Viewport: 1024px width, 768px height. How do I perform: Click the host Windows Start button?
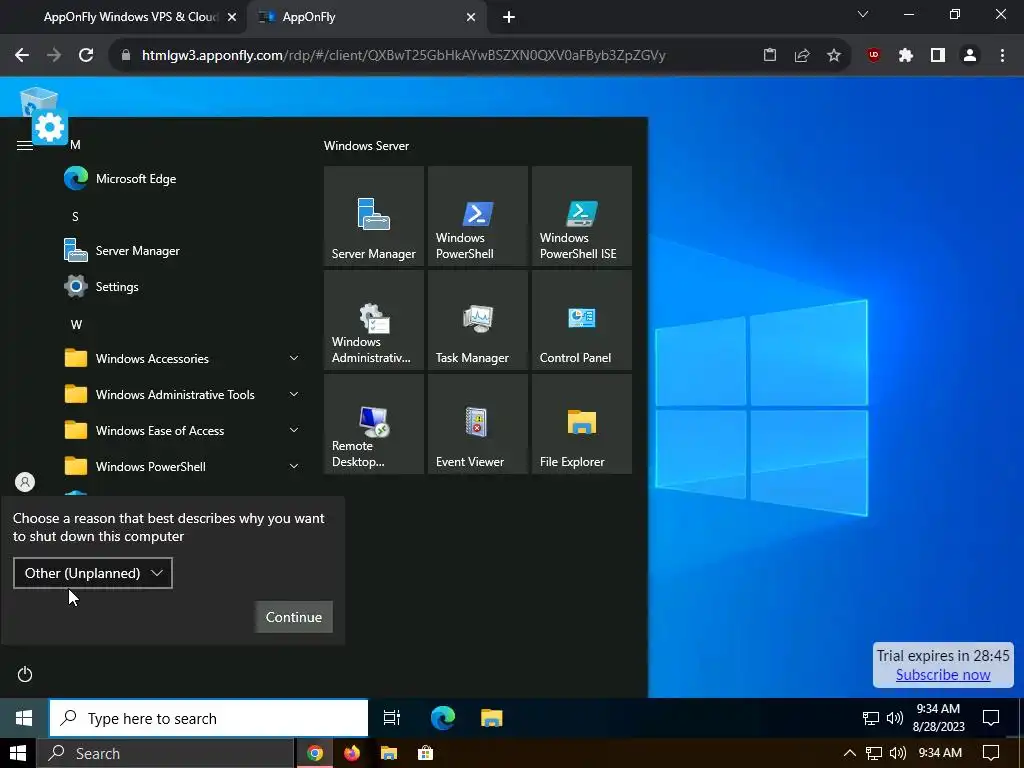[18, 753]
